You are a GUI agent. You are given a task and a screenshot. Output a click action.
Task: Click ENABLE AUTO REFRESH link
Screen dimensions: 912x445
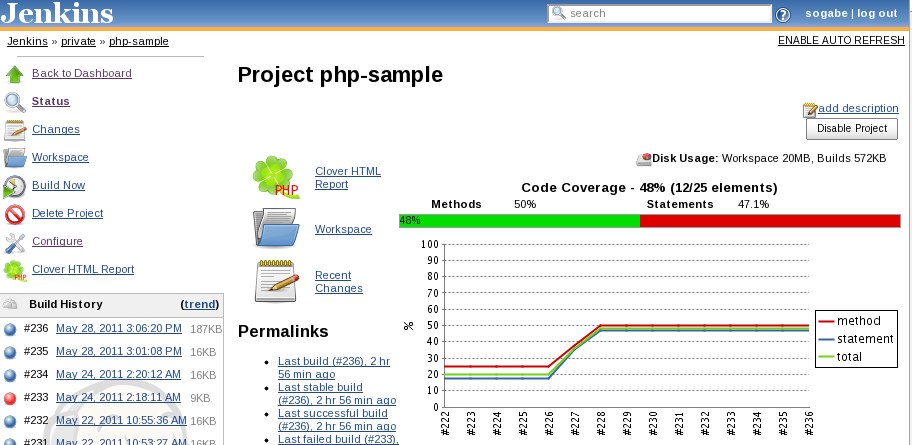[841, 40]
